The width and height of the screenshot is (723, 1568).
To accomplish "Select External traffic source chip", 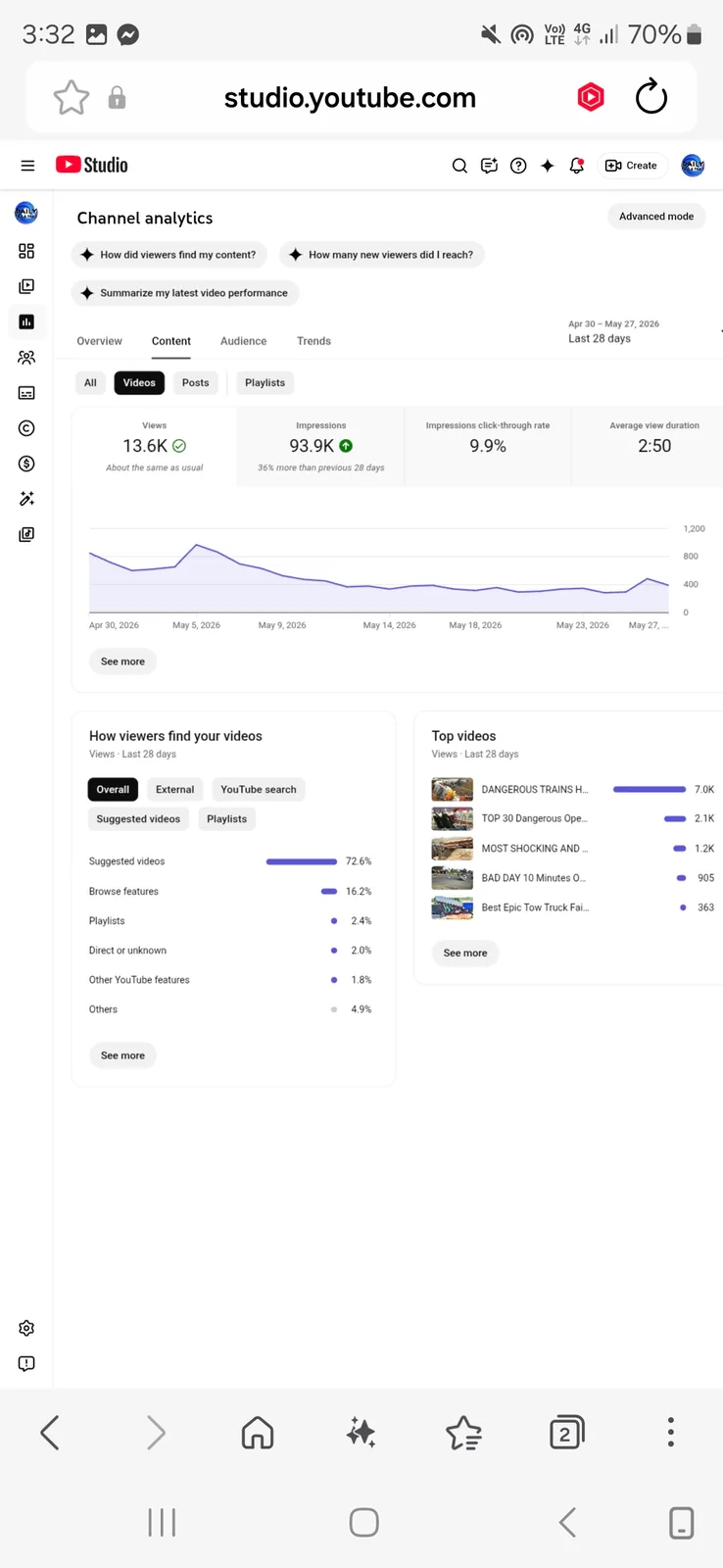I will [175, 790].
